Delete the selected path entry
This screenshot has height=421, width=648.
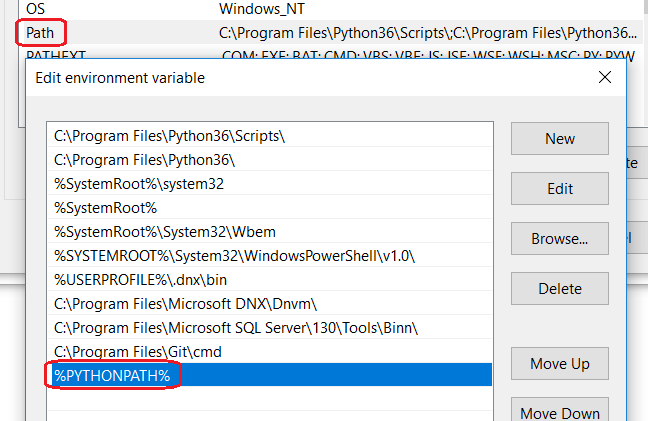560,289
